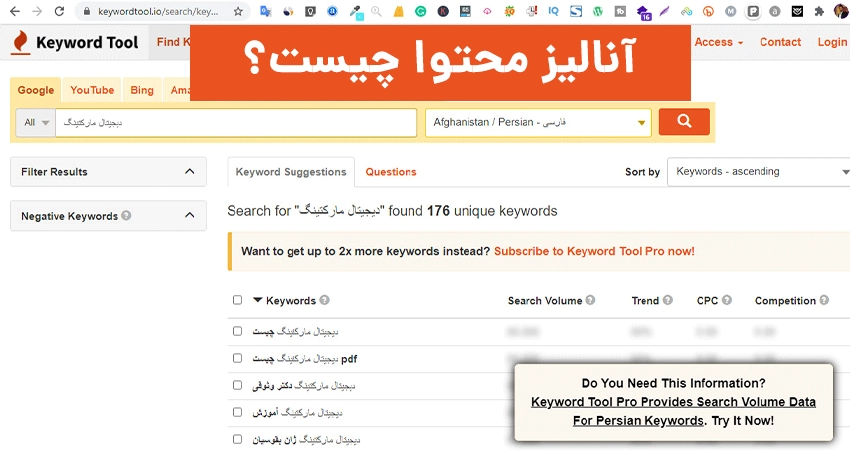
Task: Click the Login link
Action: (832, 42)
